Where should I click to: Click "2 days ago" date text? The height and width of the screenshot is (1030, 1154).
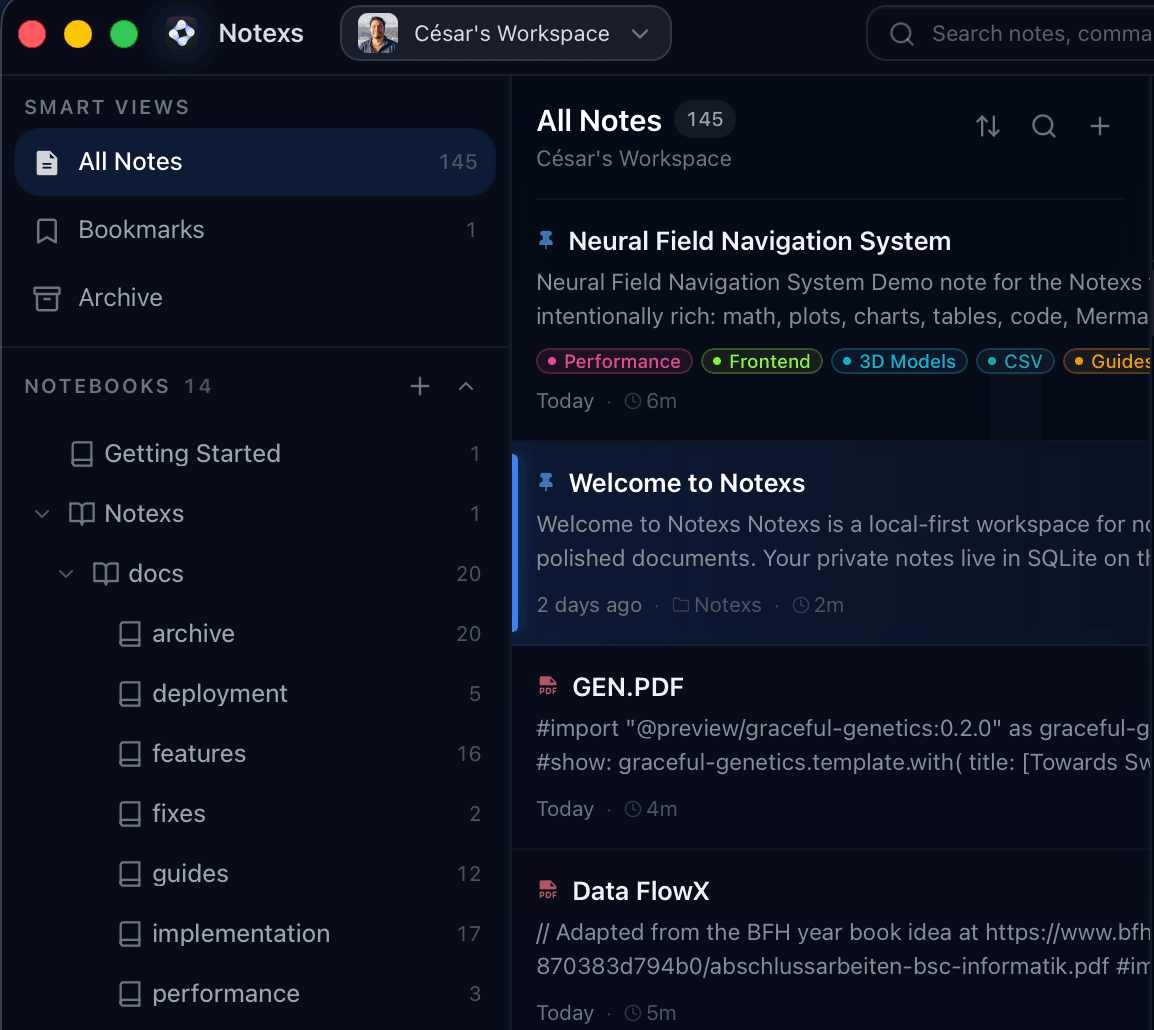point(589,605)
